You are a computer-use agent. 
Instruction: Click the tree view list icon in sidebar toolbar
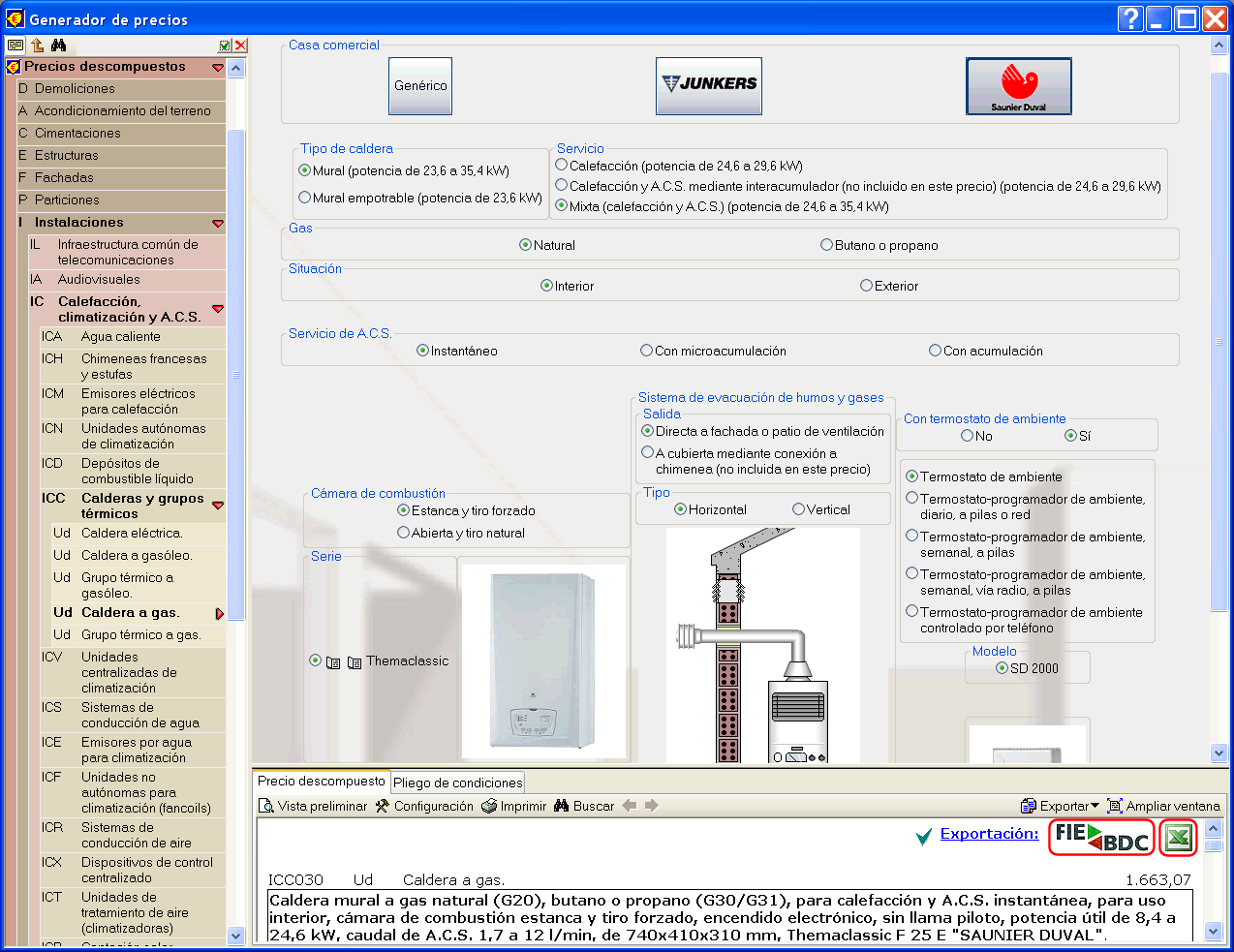click(x=15, y=46)
